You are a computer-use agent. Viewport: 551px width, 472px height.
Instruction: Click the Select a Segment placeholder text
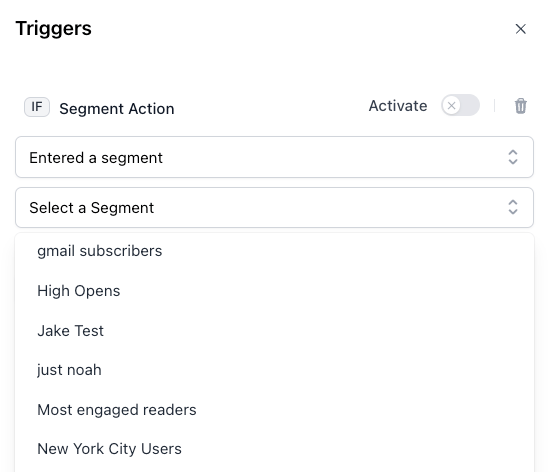coord(92,208)
